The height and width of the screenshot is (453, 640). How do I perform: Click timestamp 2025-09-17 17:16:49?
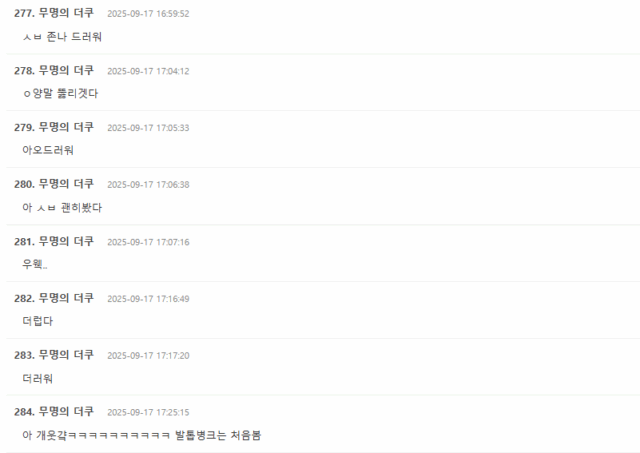coord(148,299)
